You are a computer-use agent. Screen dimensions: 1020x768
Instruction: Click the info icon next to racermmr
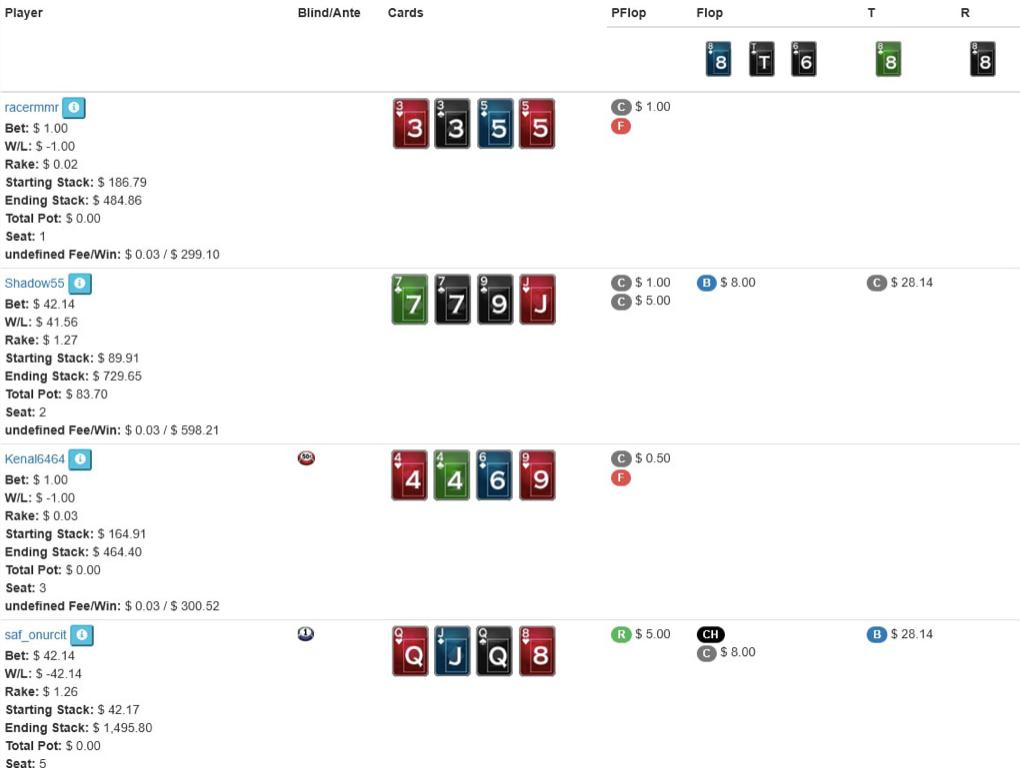pyautogui.click(x=74, y=108)
